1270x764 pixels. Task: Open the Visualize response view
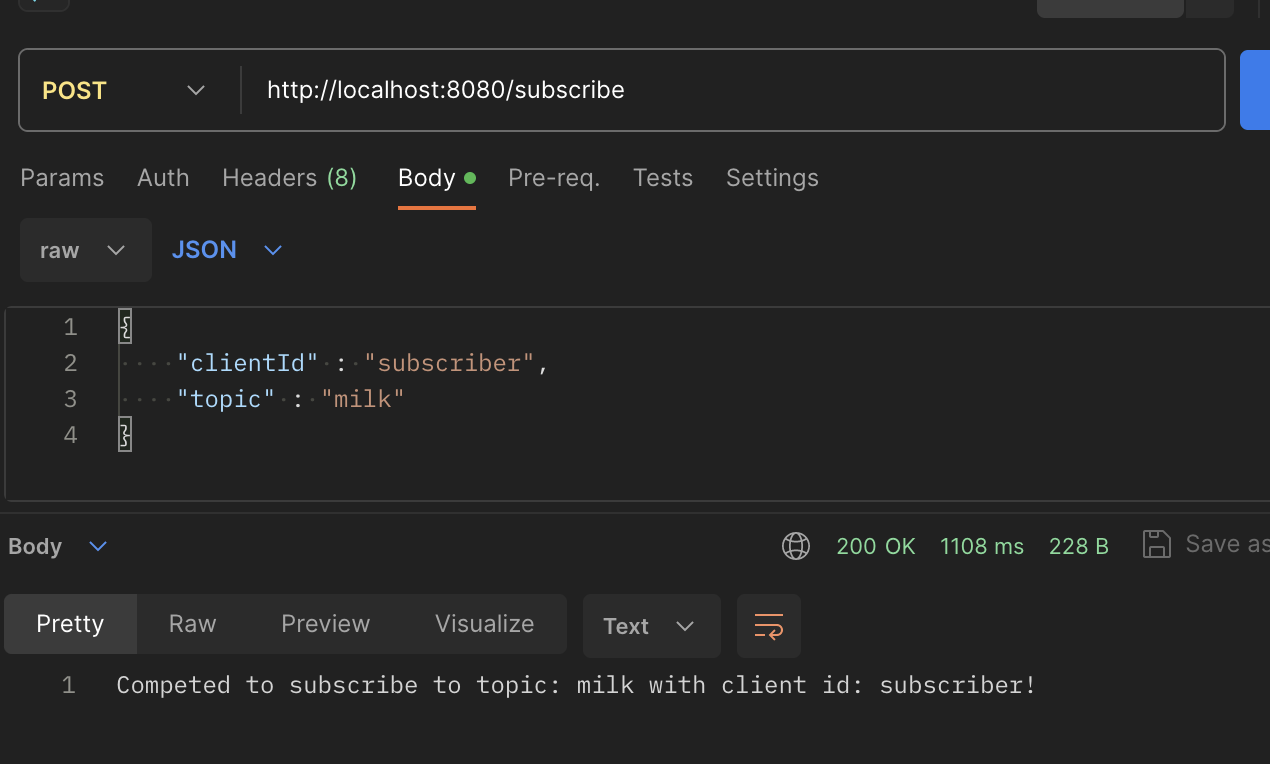484,624
